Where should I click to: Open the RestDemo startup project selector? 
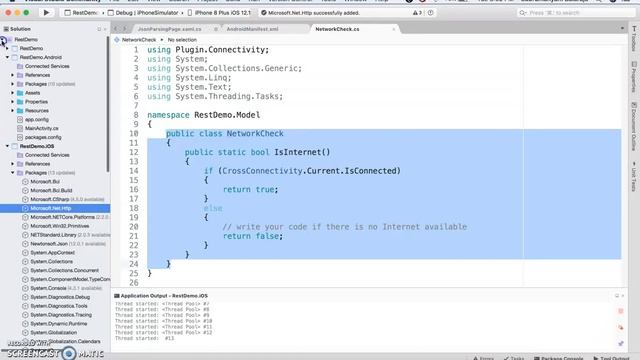(x=82, y=13)
